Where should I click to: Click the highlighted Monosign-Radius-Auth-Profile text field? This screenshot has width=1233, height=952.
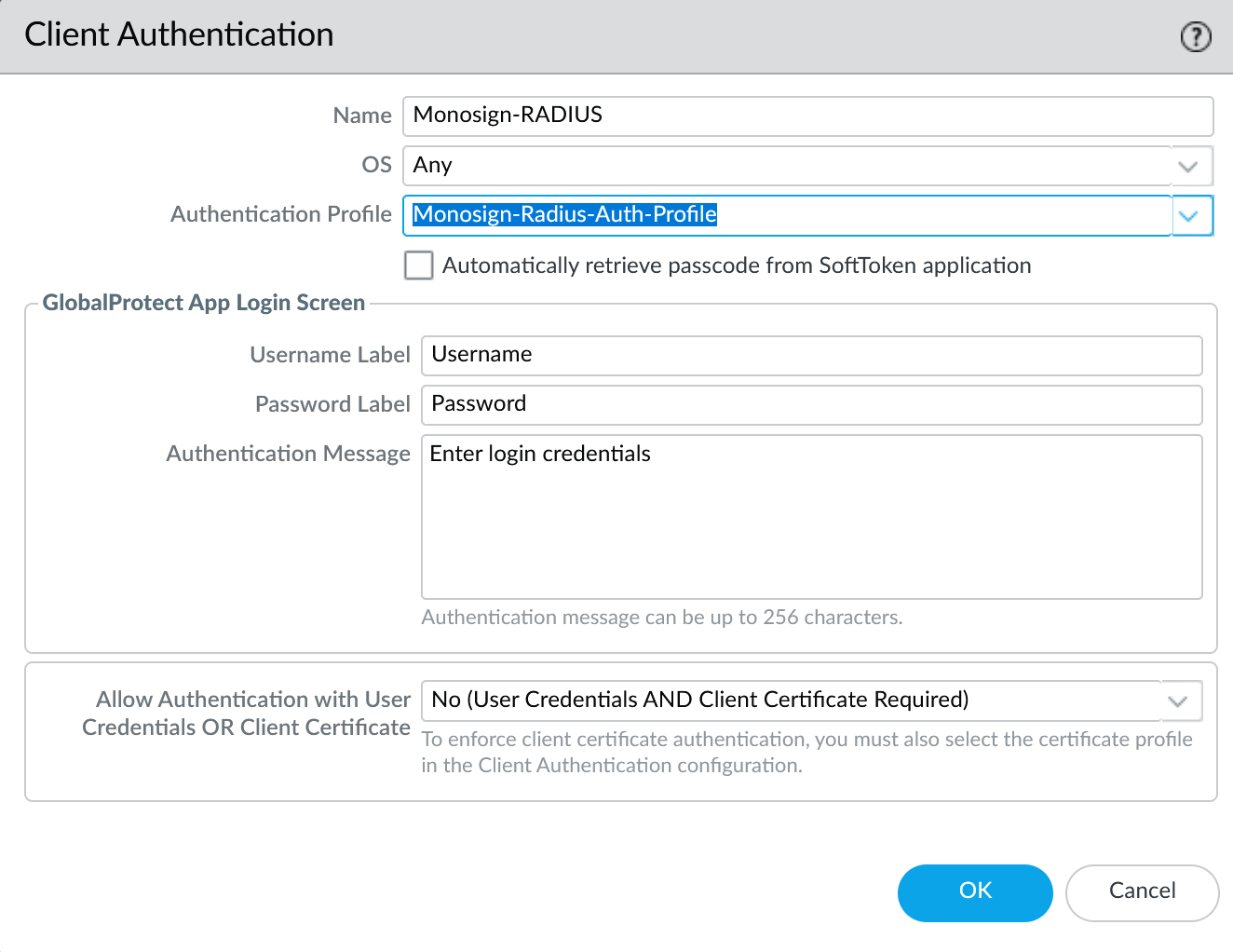click(786, 215)
